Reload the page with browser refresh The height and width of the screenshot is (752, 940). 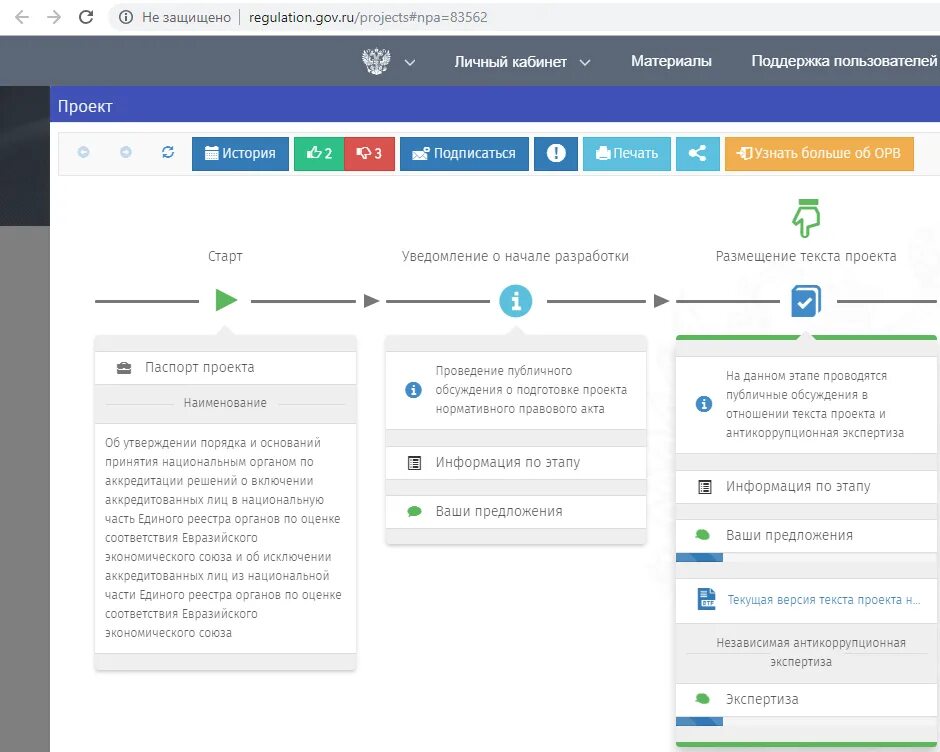pyautogui.click(x=86, y=17)
